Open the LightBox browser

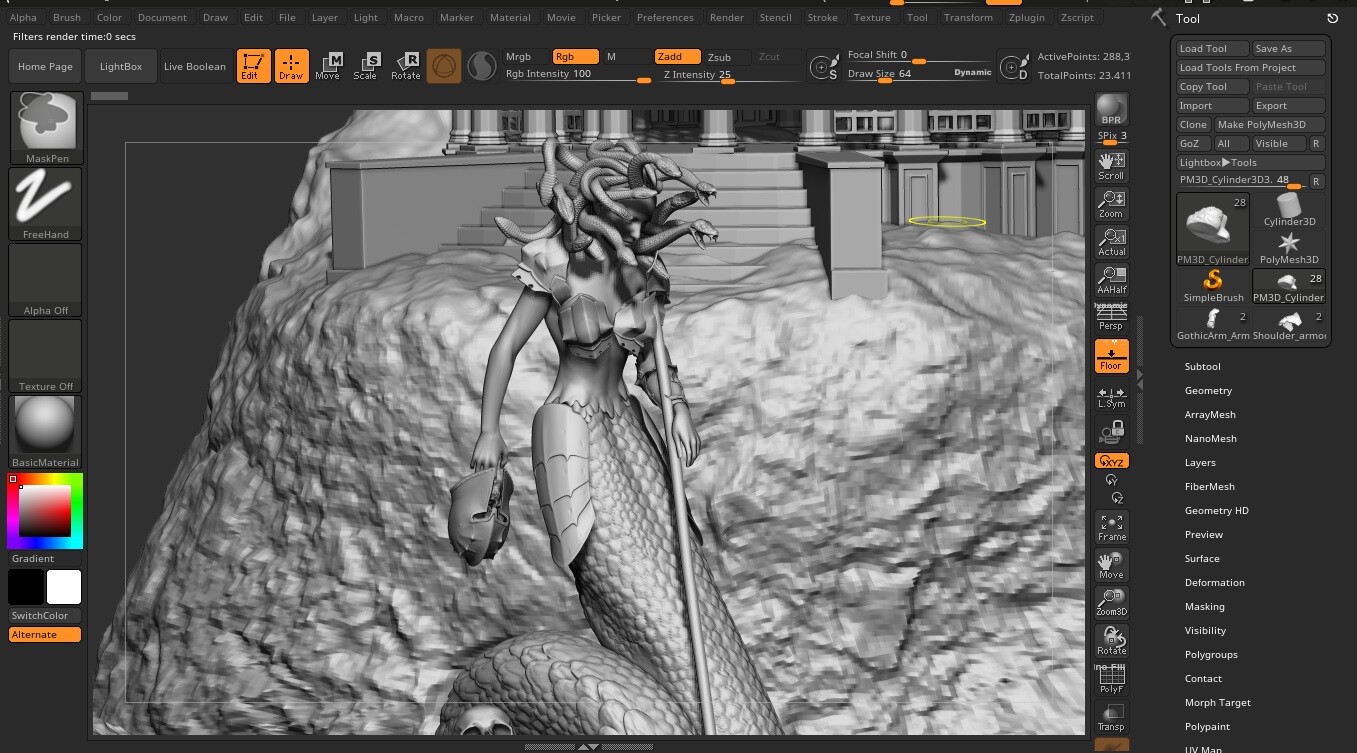pyautogui.click(x=120, y=66)
